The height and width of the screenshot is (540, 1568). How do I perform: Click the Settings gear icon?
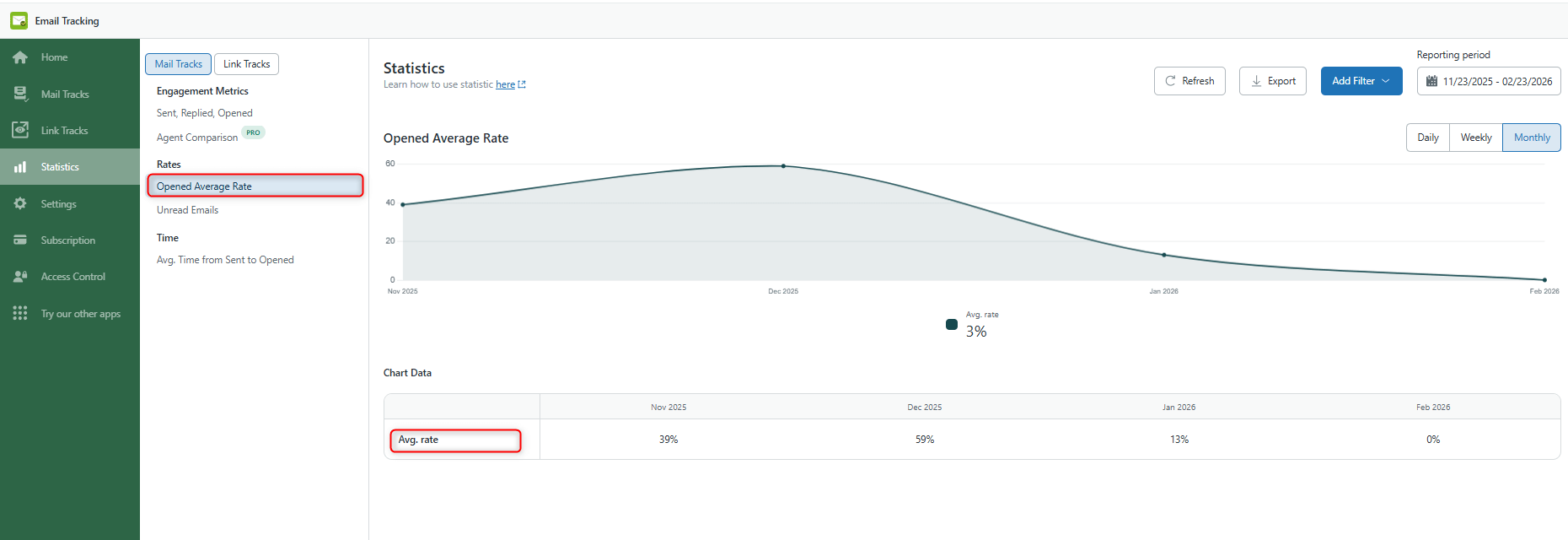(20, 203)
